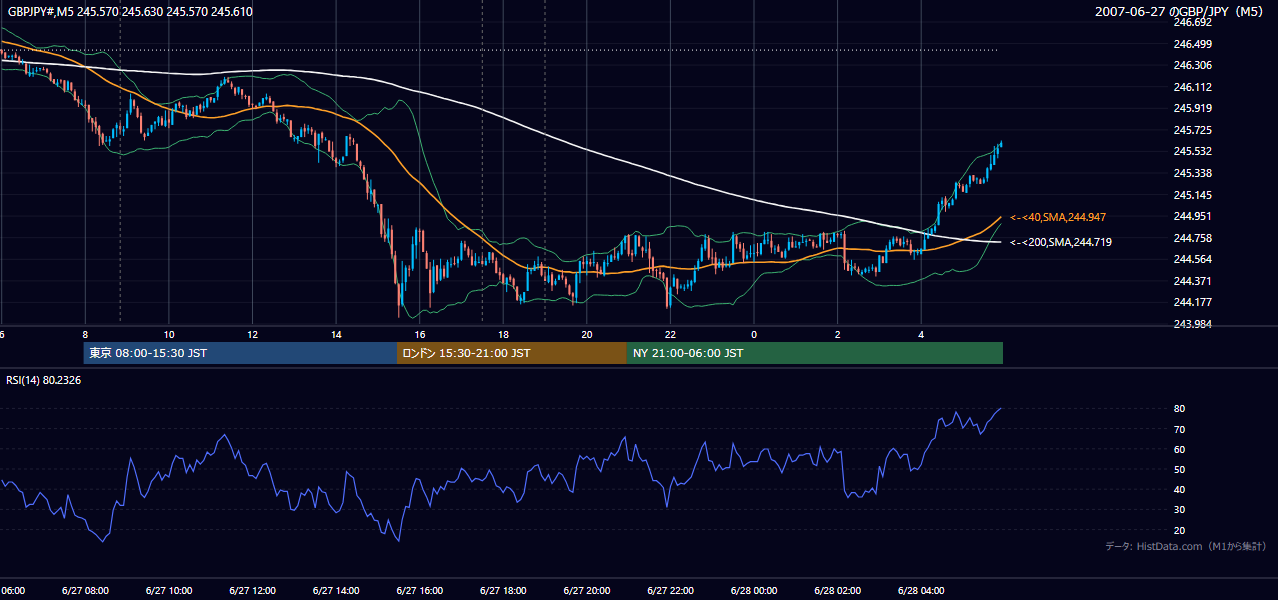
Task: Click the bottom time label 6/27 20:00
Action: point(587,591)
